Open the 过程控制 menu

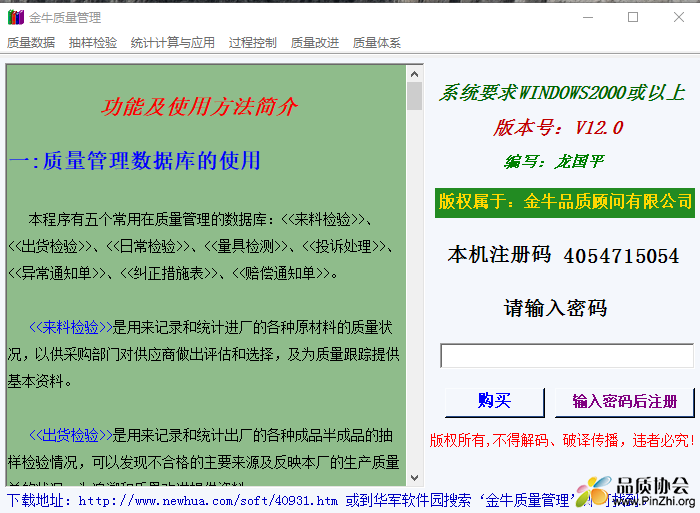(x=253, y=43)
